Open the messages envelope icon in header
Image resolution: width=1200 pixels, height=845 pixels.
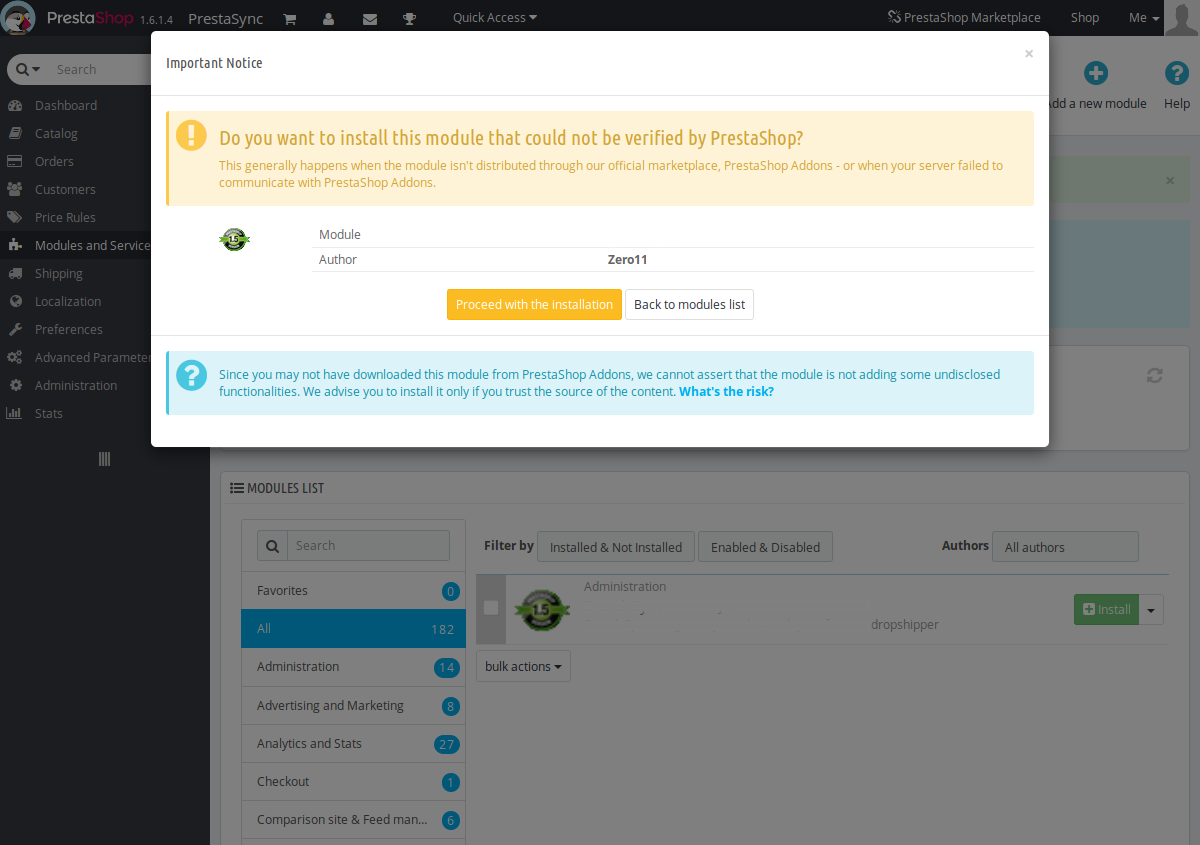369,18
